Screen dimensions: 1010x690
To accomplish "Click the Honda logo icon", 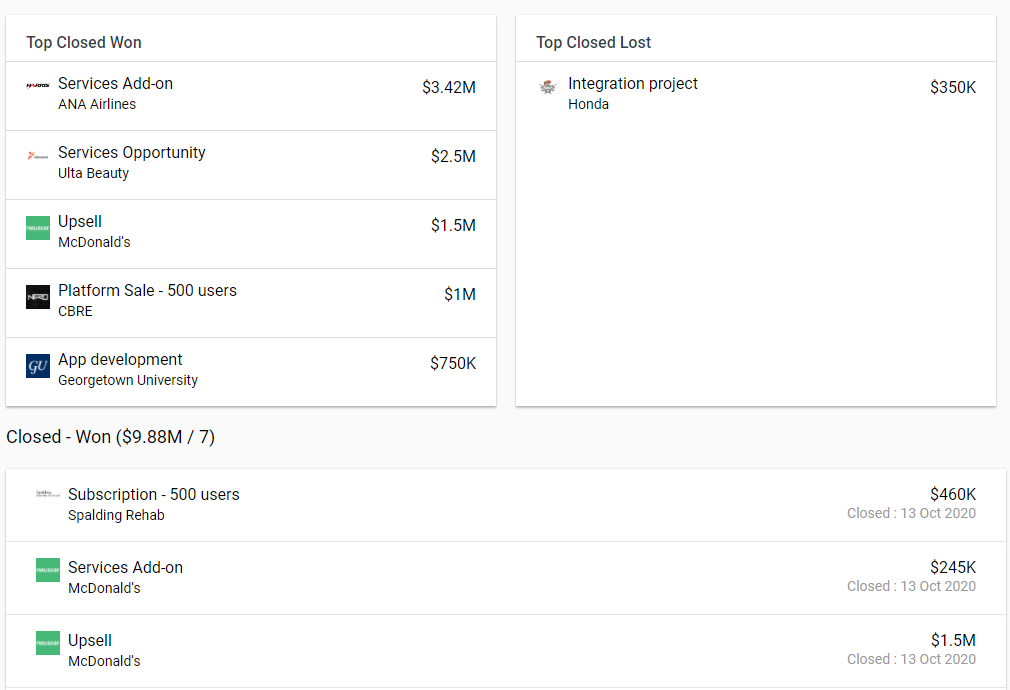I will click(547, 87).
